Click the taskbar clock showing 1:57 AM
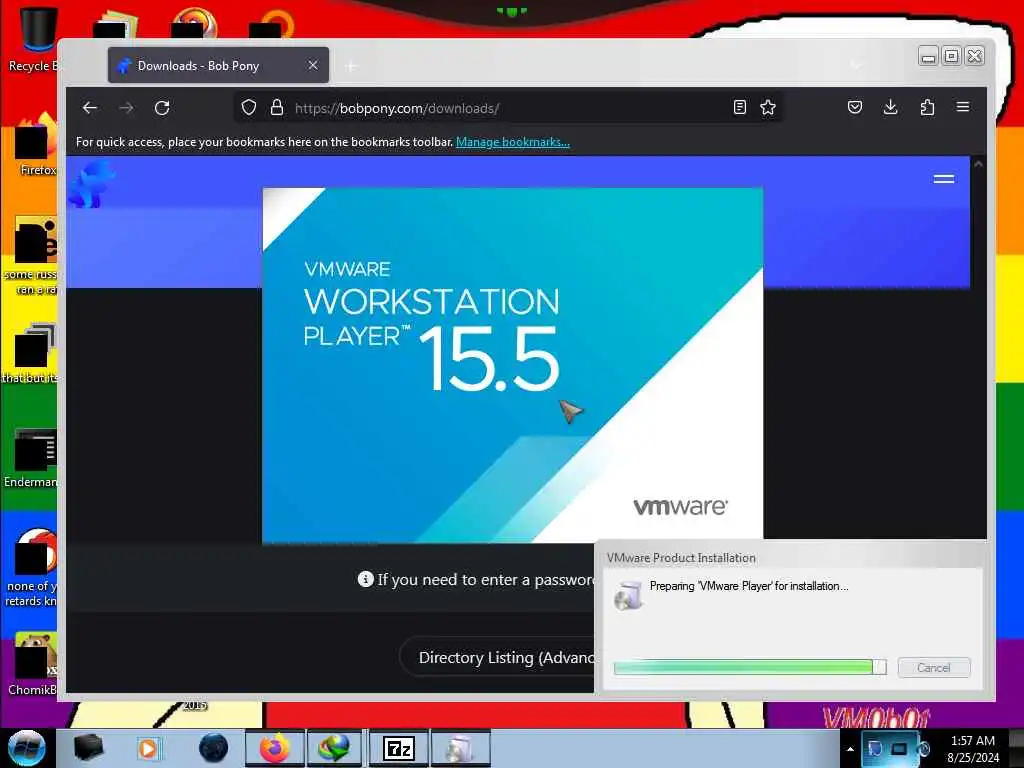Viewport: 1024px width, 768px height. click(x=973, y=749)
